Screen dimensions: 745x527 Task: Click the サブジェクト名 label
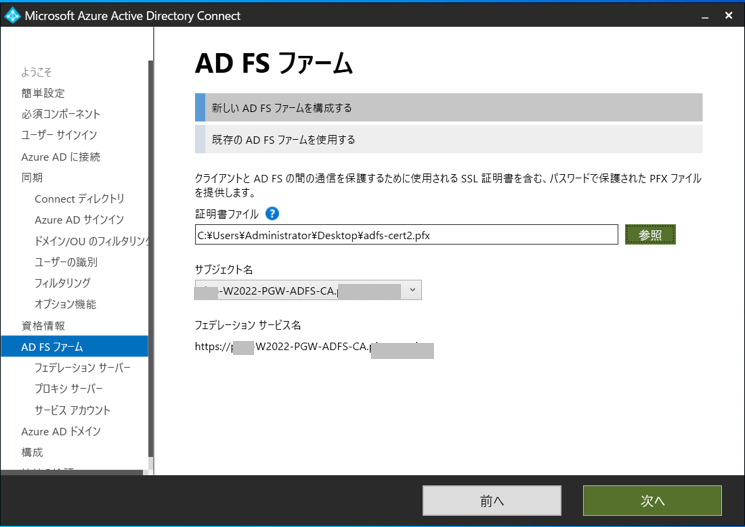coord(224,269)
